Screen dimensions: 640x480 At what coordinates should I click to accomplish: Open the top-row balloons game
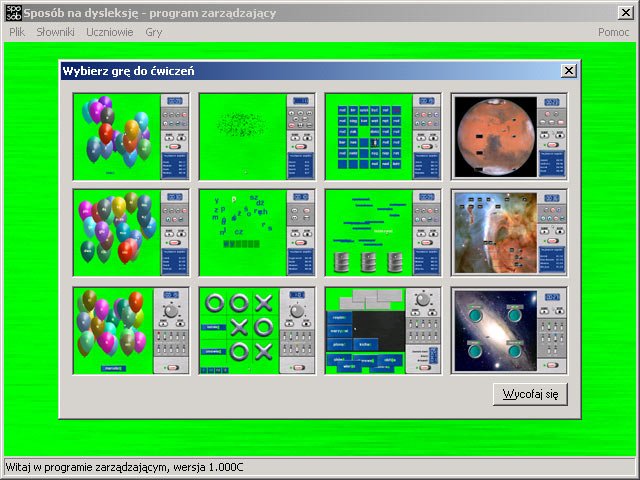point(131,137)
